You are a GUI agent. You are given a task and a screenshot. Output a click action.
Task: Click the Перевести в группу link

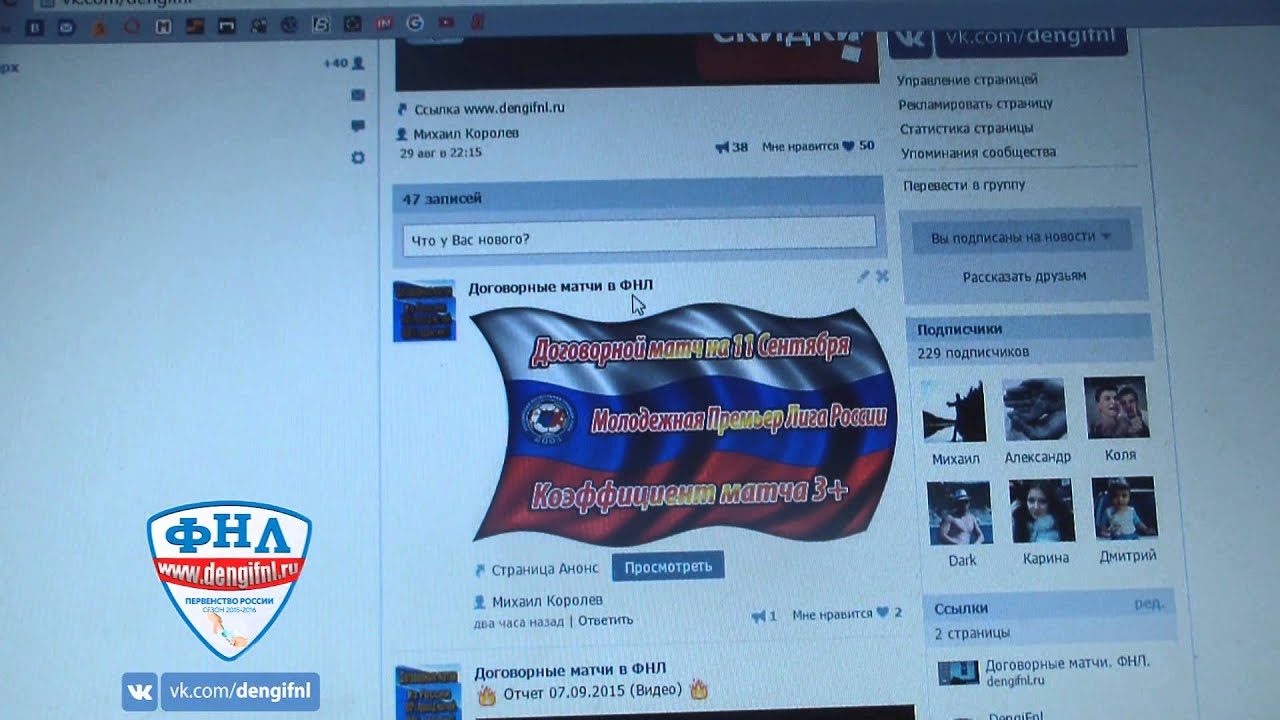coord(964,186)
